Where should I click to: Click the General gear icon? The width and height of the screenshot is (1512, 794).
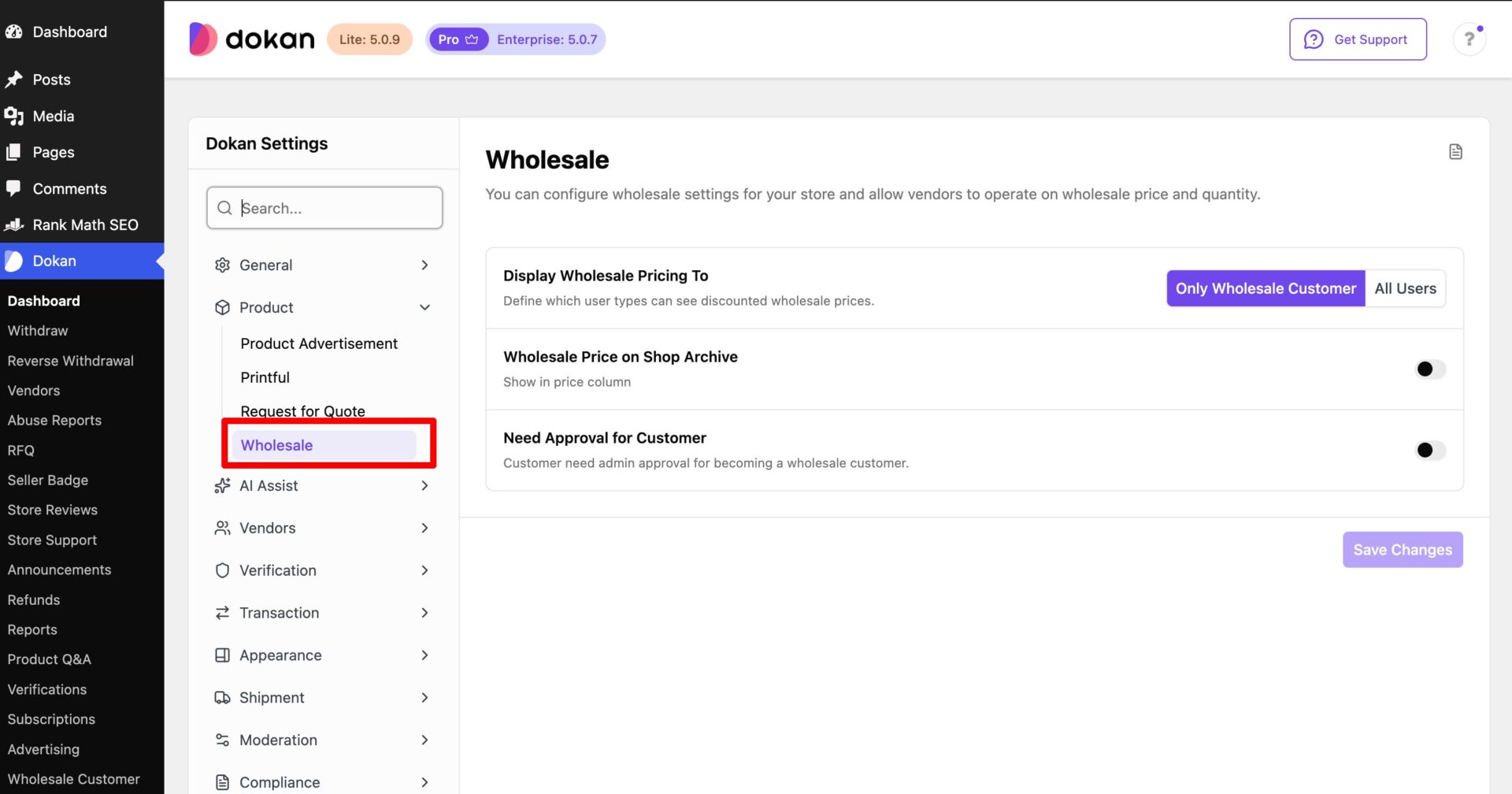pyautogui.click(x=222, y=265)
